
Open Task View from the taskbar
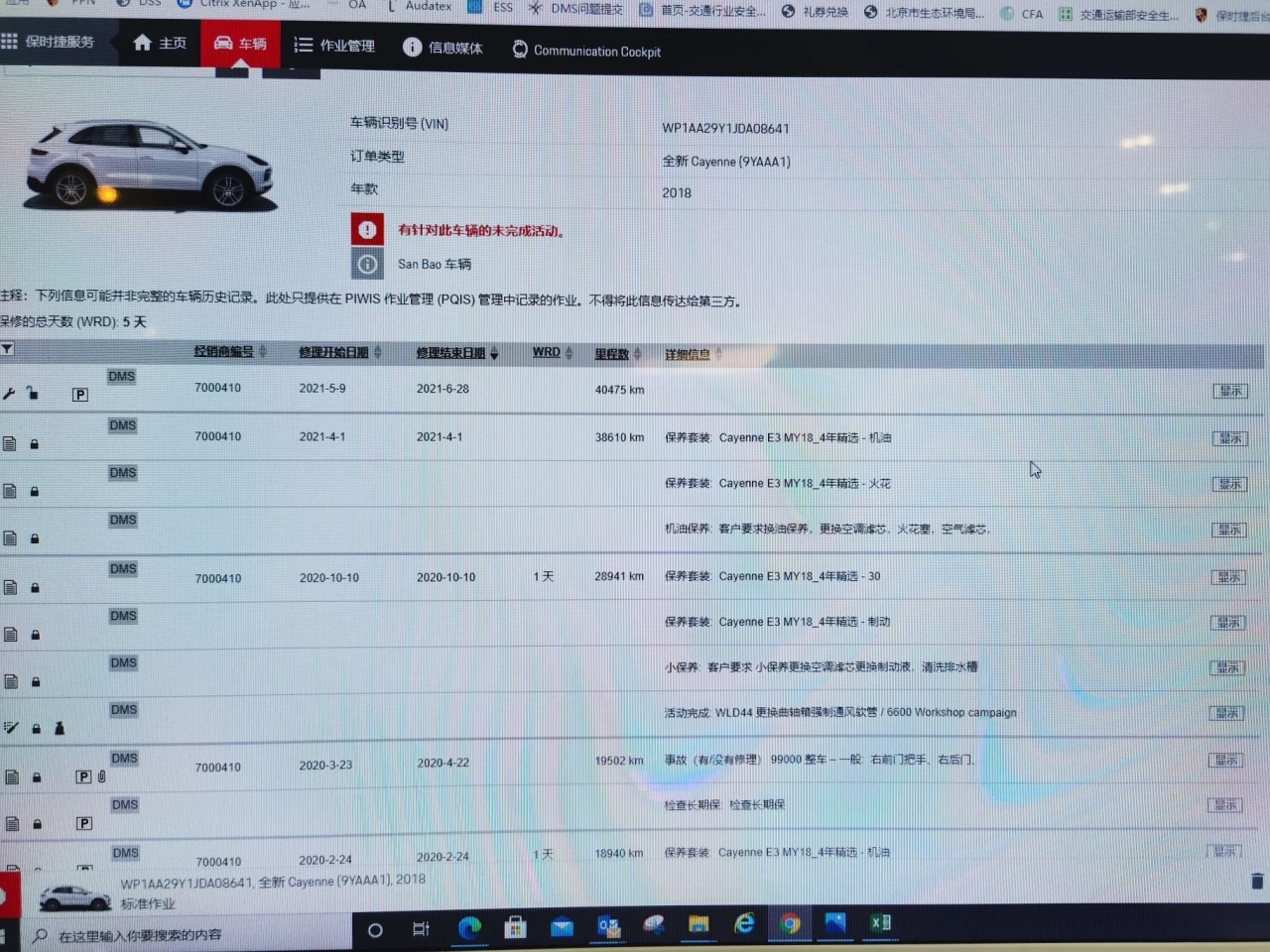(x=421, y=928)
